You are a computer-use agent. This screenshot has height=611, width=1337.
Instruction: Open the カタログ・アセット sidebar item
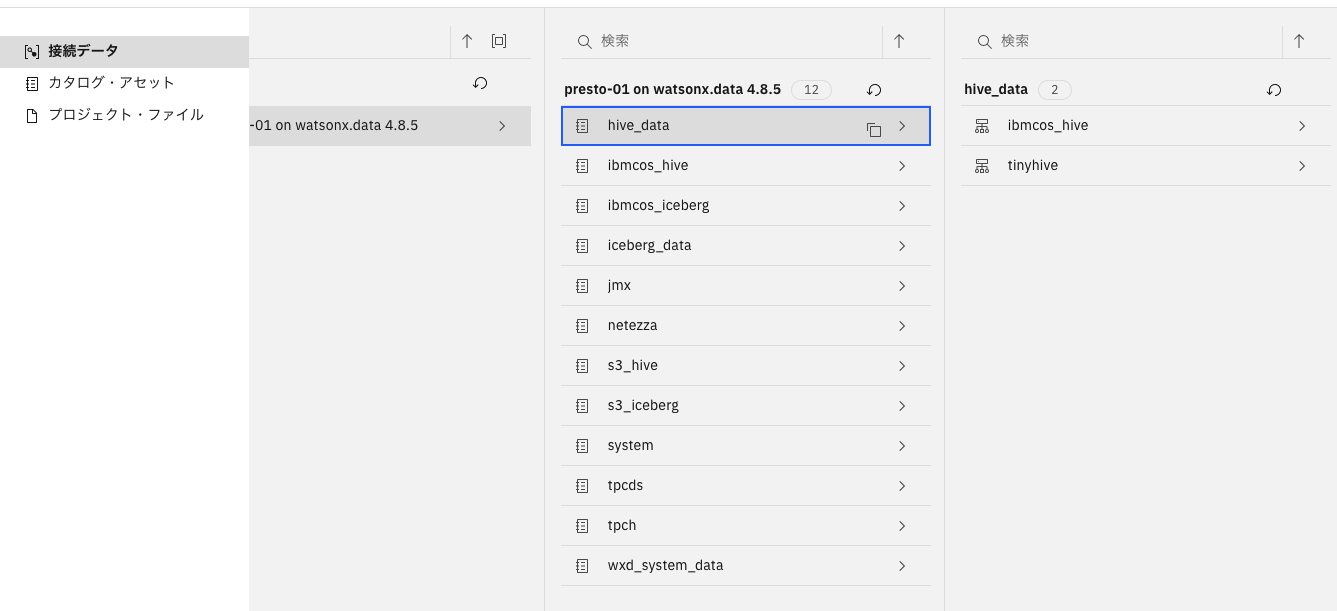(x=124, y=83)
